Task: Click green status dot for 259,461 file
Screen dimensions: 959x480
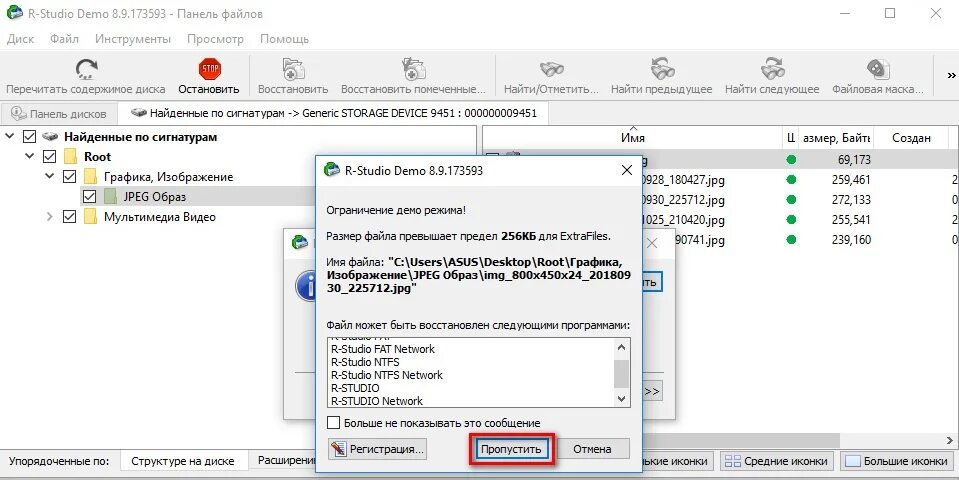Action: [791, 180]
